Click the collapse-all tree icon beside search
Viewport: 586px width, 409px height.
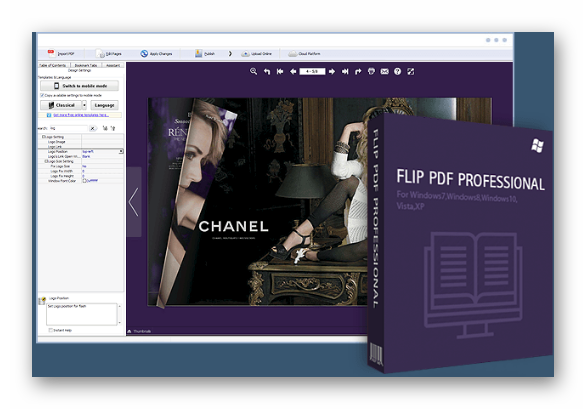click(113, 128)
